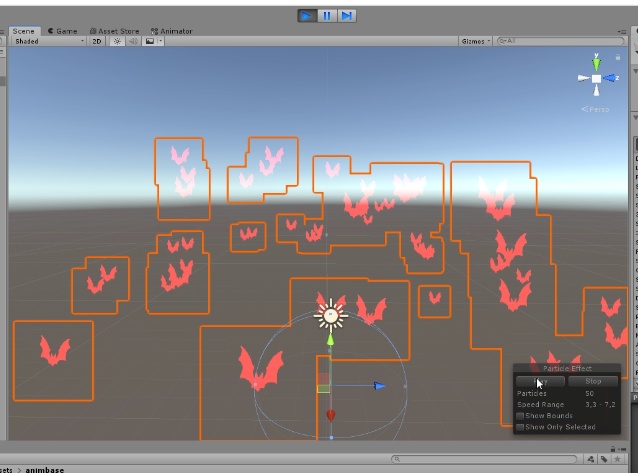Enable Show Only Selected checkbox
Screen dimensions: 638x473
(x=520, y=427)
